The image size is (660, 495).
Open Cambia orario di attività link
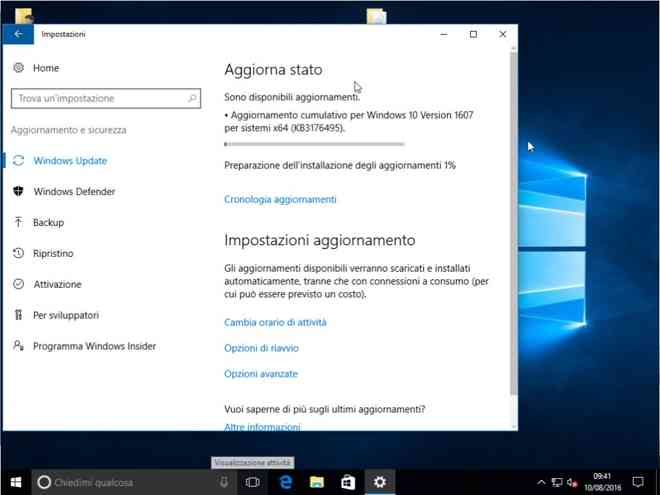click(x=275, y=322)
